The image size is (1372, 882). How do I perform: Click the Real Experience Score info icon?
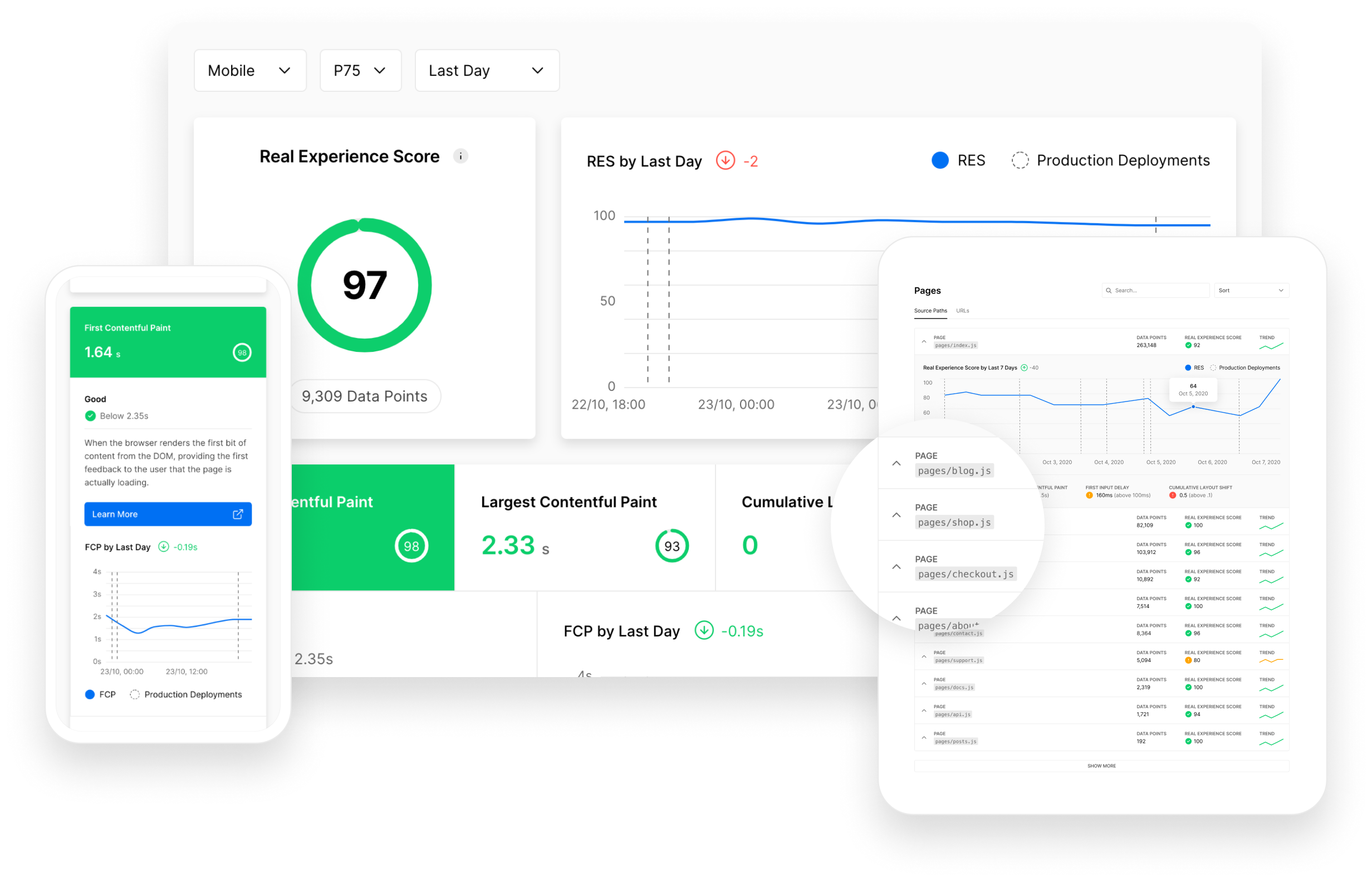click(x=460, y=156)
